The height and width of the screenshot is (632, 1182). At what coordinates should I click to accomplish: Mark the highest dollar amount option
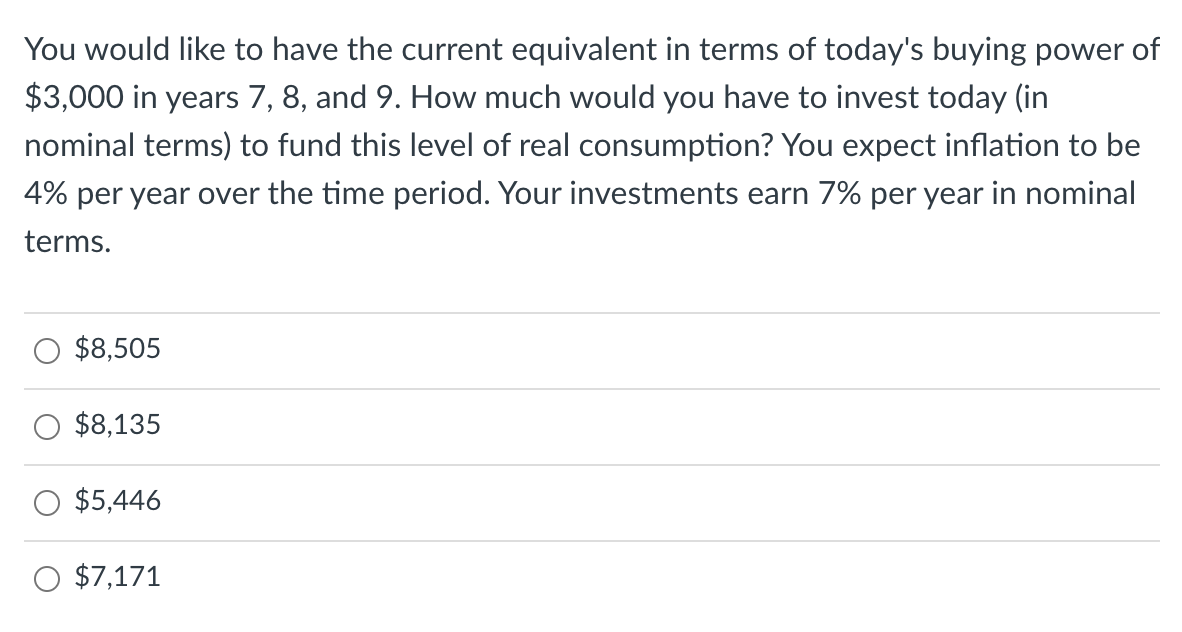click(x=46, y=350)
